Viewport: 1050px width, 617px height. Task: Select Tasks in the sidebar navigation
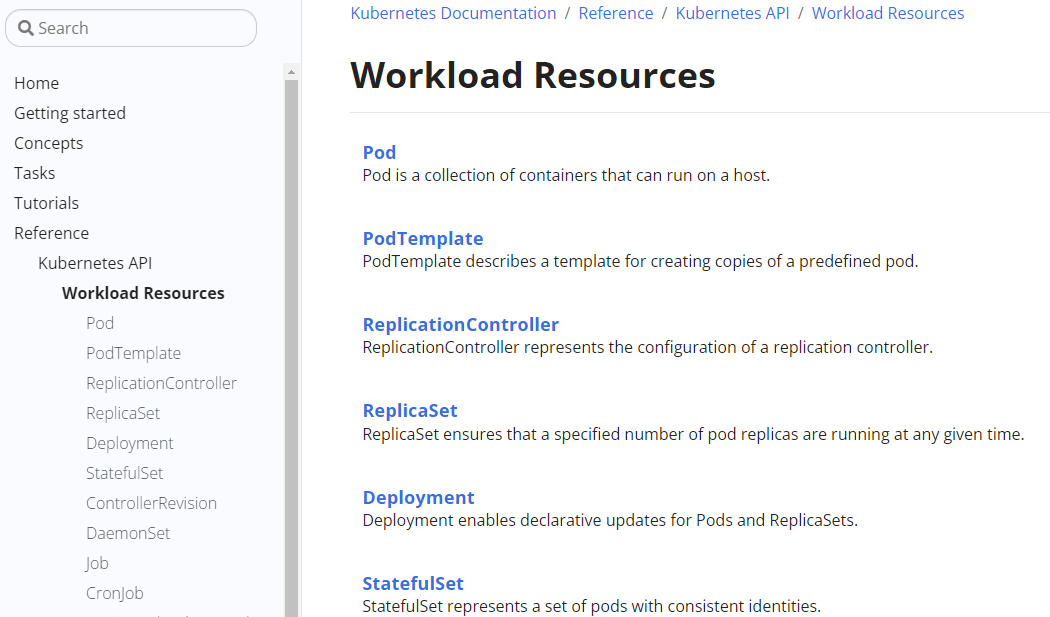34,173
